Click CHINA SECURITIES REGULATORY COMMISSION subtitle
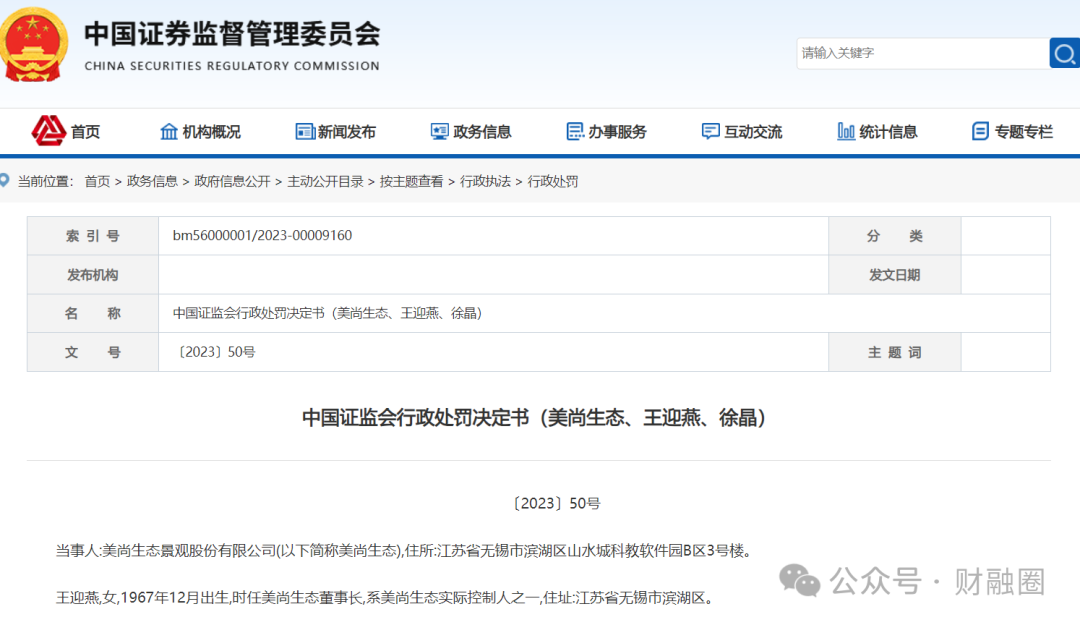The width and height of the screenshot is (1080, 625). [232, 66]
